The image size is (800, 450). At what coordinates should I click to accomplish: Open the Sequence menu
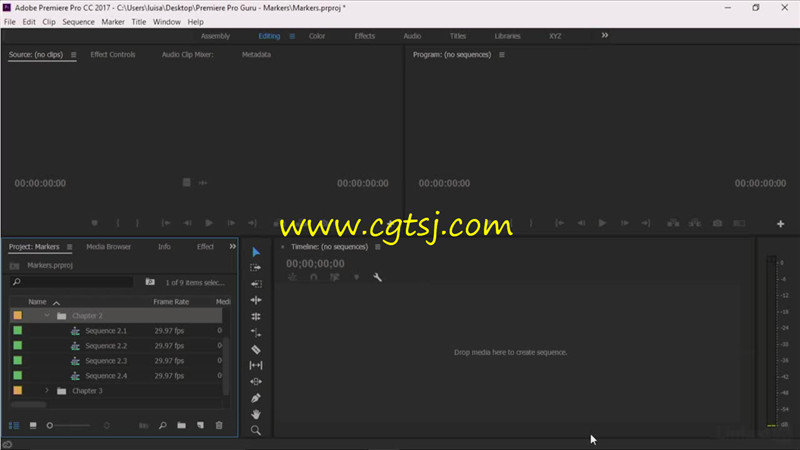click(x=79, y=22)
